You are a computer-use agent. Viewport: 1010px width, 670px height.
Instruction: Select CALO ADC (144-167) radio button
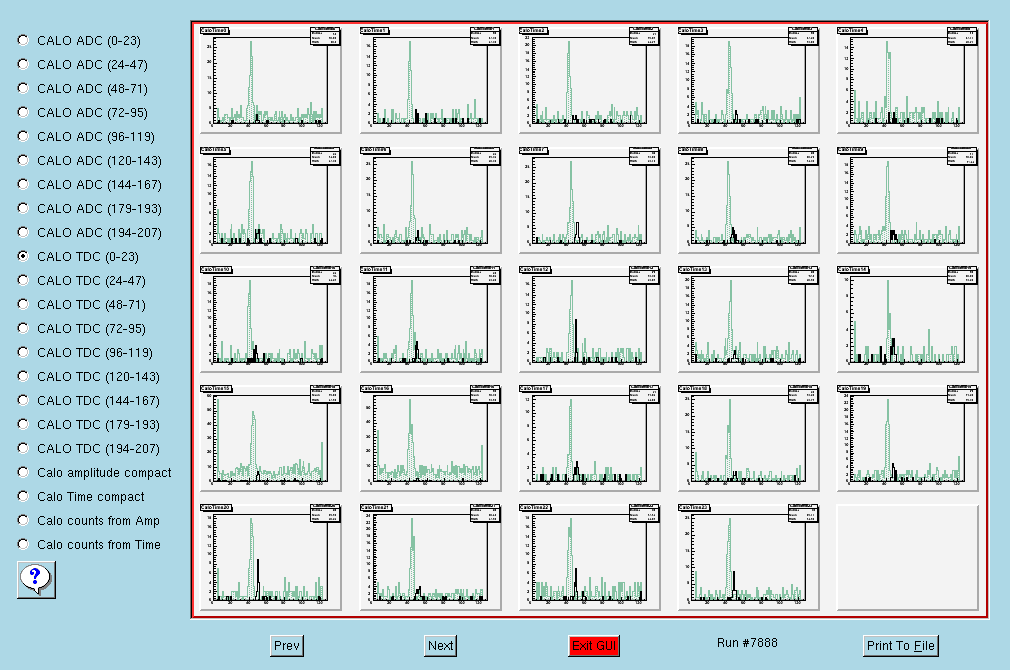tap(23, 184)
